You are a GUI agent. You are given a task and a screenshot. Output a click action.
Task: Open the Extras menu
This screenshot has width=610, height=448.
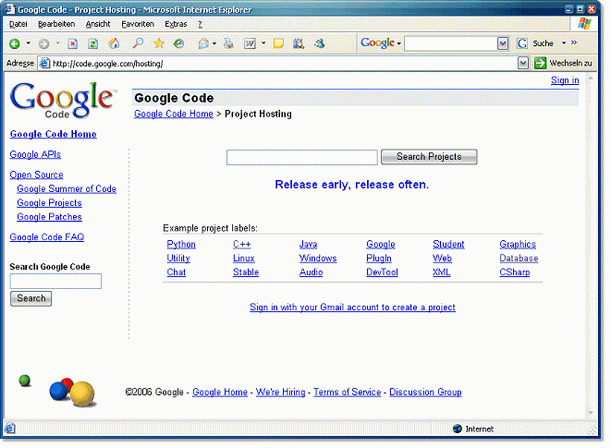(x=176, y=24)
